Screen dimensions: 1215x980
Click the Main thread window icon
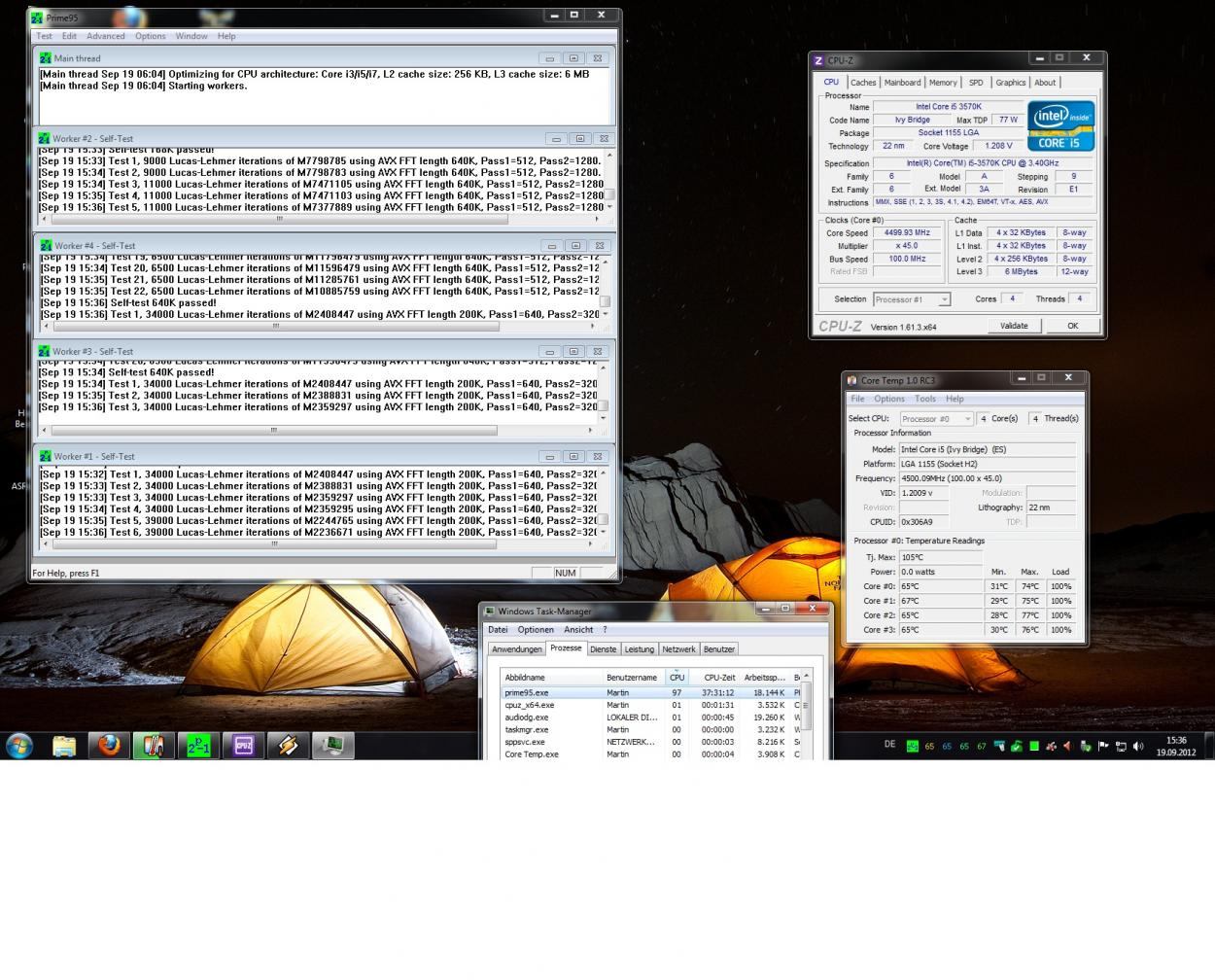46,58
